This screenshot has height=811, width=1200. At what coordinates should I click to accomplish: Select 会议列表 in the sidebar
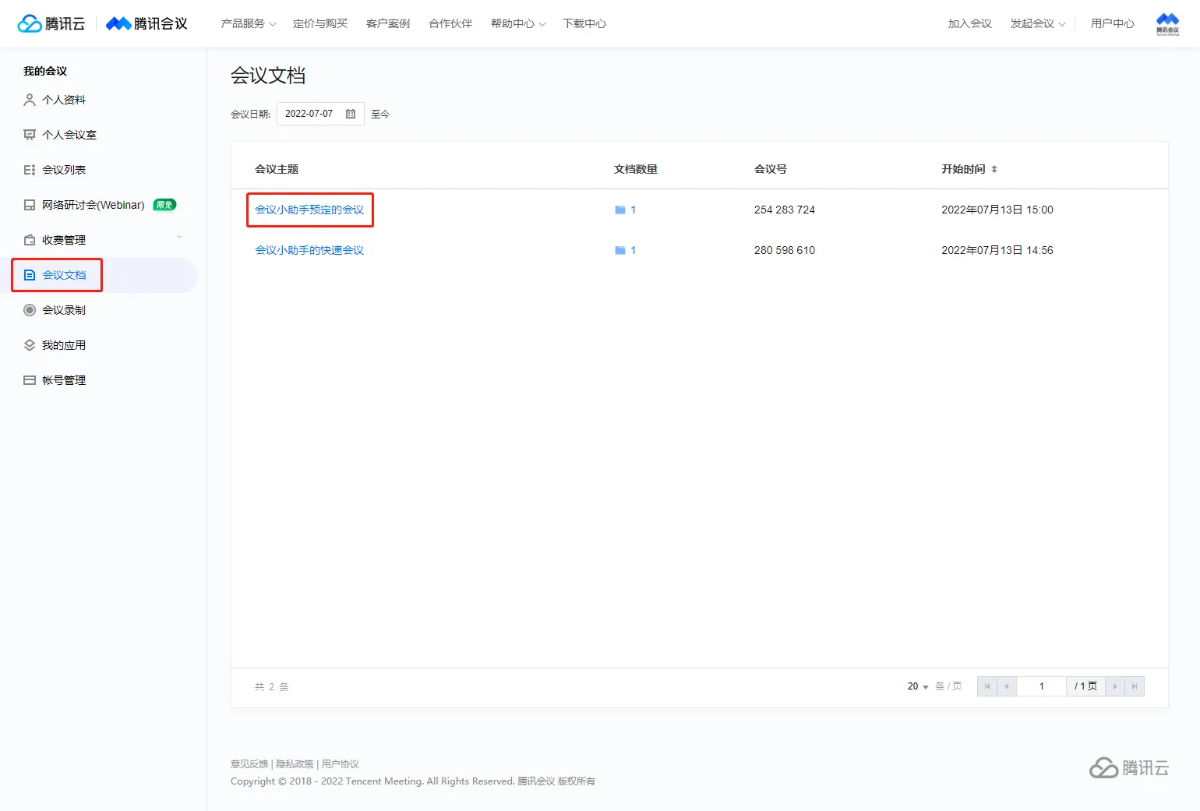64,170
